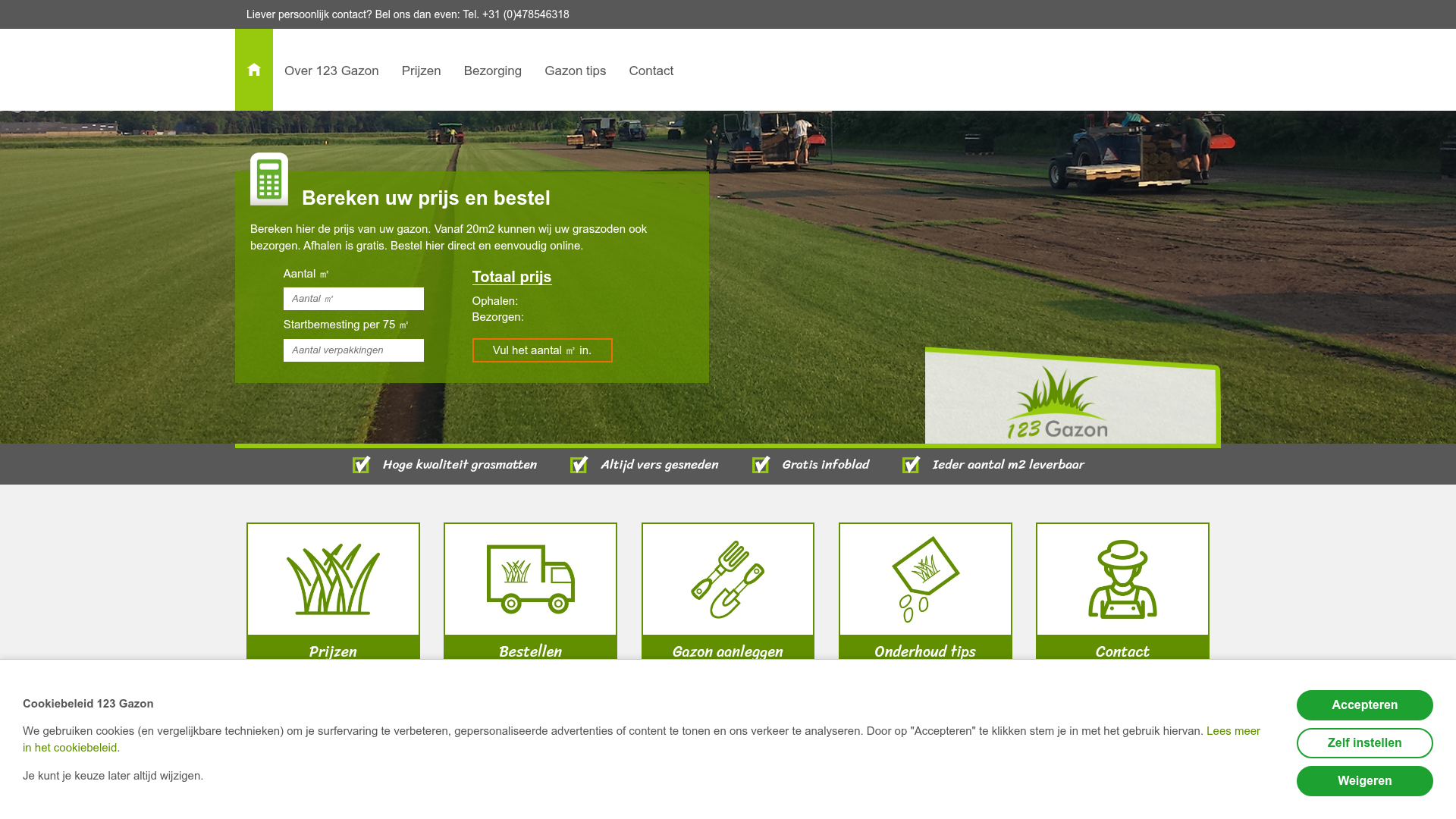This screenshot has height=819, width=1456.
Task: Open the Gazon tips menu item
Action: click(x=575, y=71)
